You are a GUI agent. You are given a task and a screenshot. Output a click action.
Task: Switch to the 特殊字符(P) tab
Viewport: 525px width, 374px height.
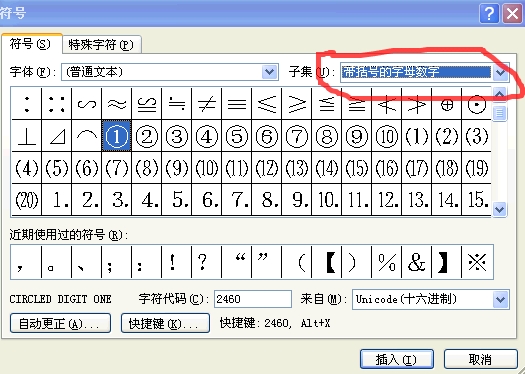tap(101, 45)
